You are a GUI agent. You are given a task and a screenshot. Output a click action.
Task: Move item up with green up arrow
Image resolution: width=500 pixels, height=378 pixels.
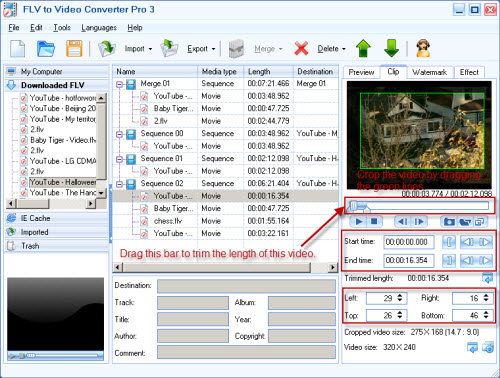click(x=363, y=49)
